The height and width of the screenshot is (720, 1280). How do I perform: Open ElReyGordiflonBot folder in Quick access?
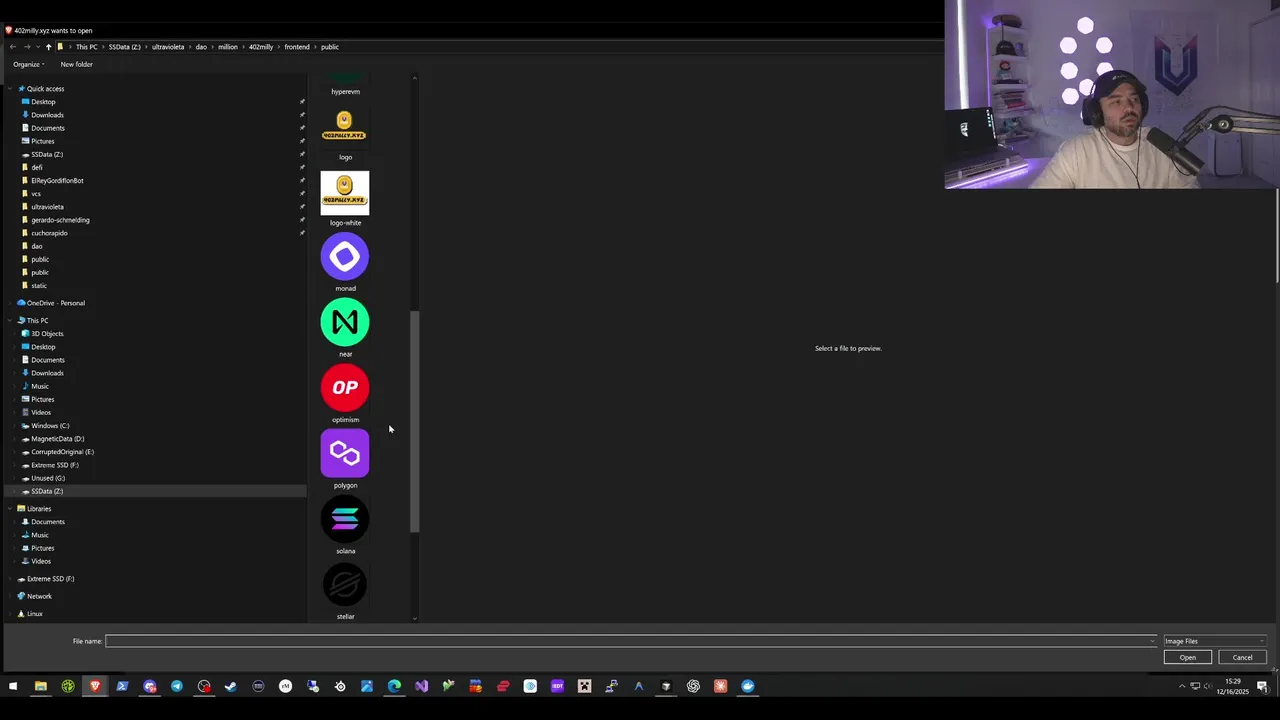[x=57, y=181]
